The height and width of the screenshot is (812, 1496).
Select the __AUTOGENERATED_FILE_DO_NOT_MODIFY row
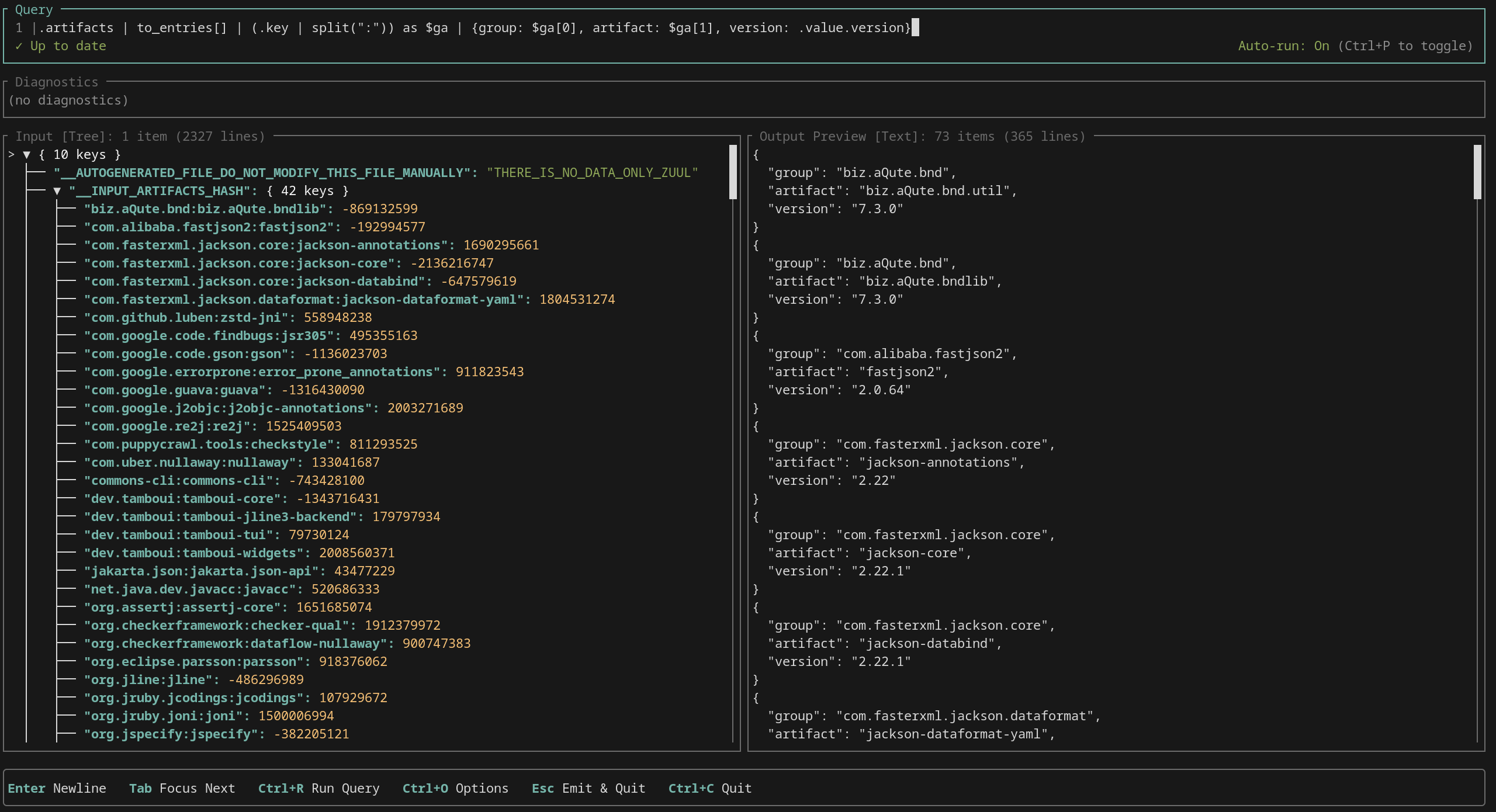coord(376,173)
